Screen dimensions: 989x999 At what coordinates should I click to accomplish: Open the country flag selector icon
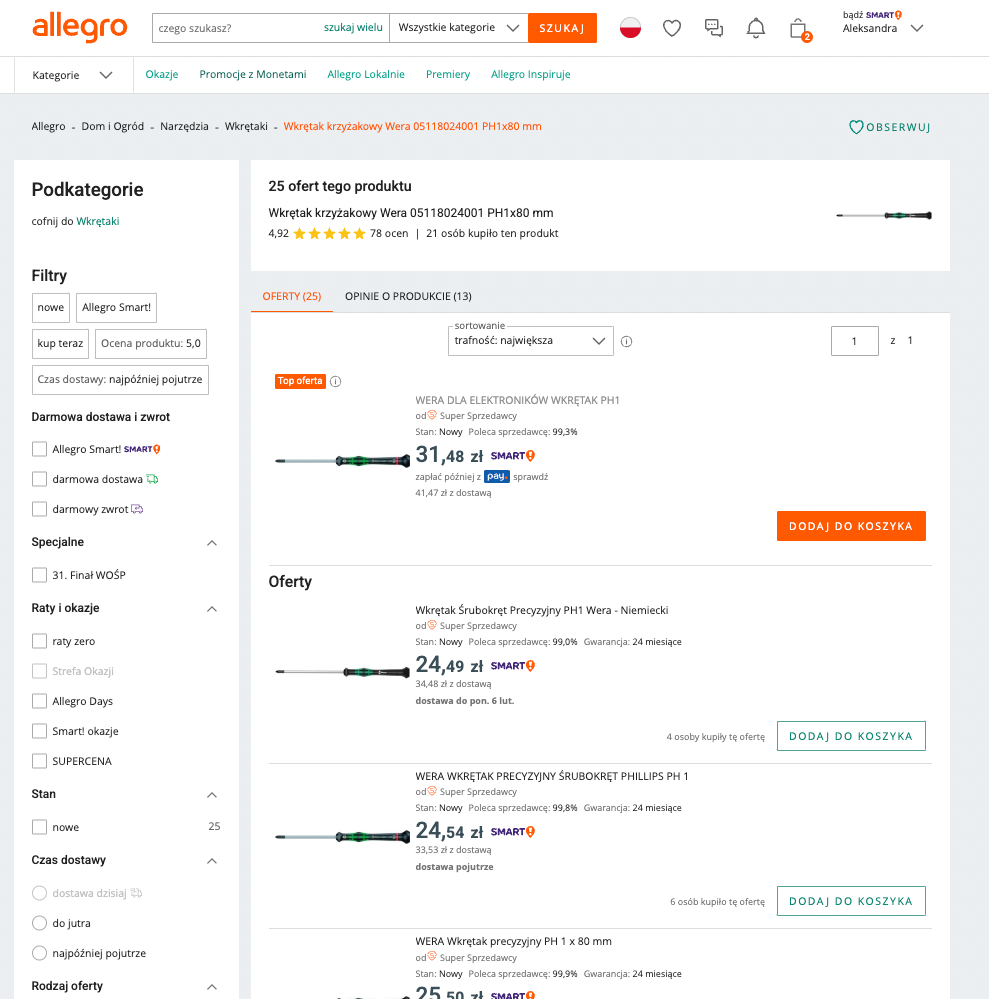(x=630, y=28)
